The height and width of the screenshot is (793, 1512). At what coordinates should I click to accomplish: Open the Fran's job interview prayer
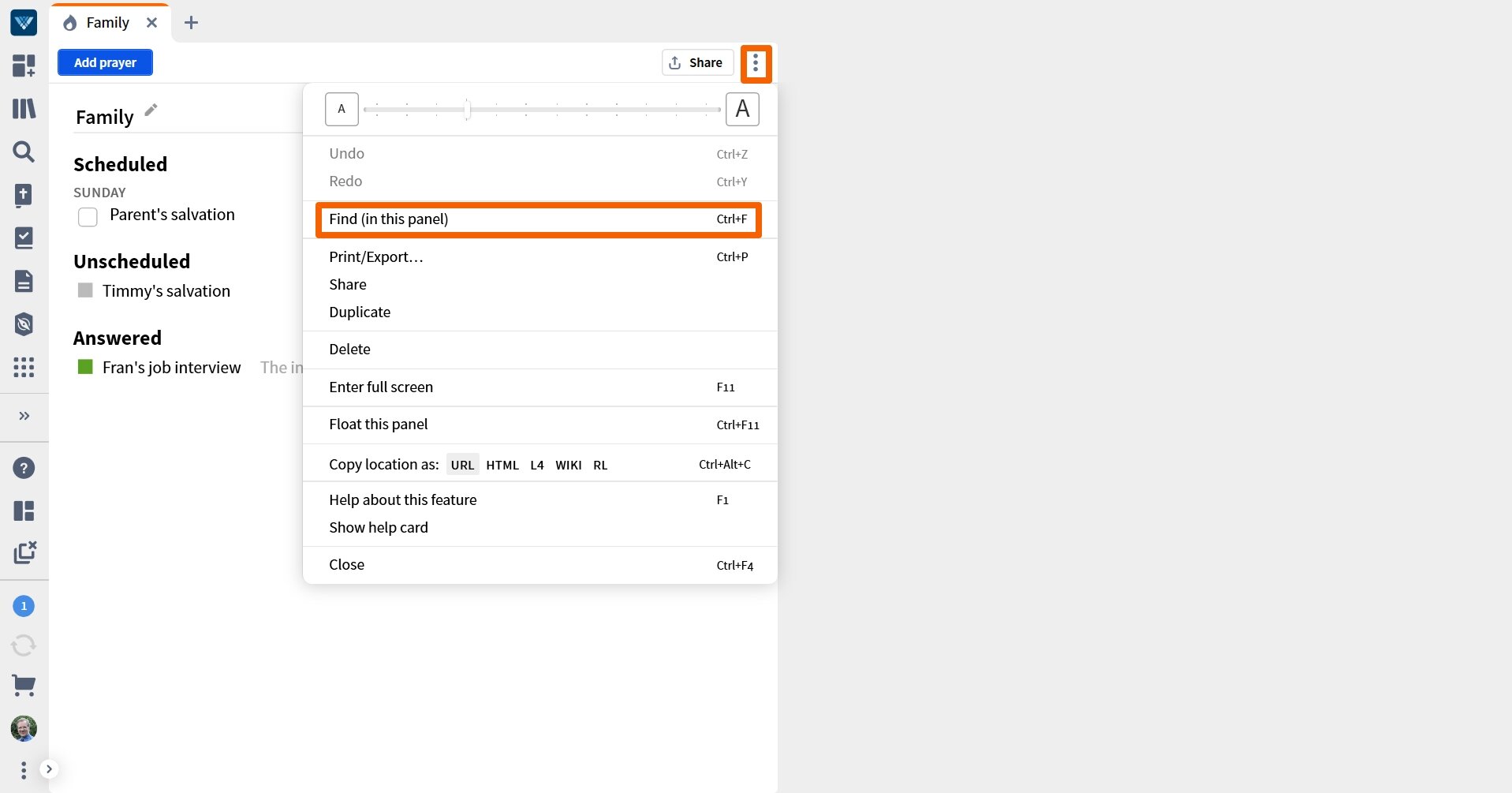click(x=171, y=368)
